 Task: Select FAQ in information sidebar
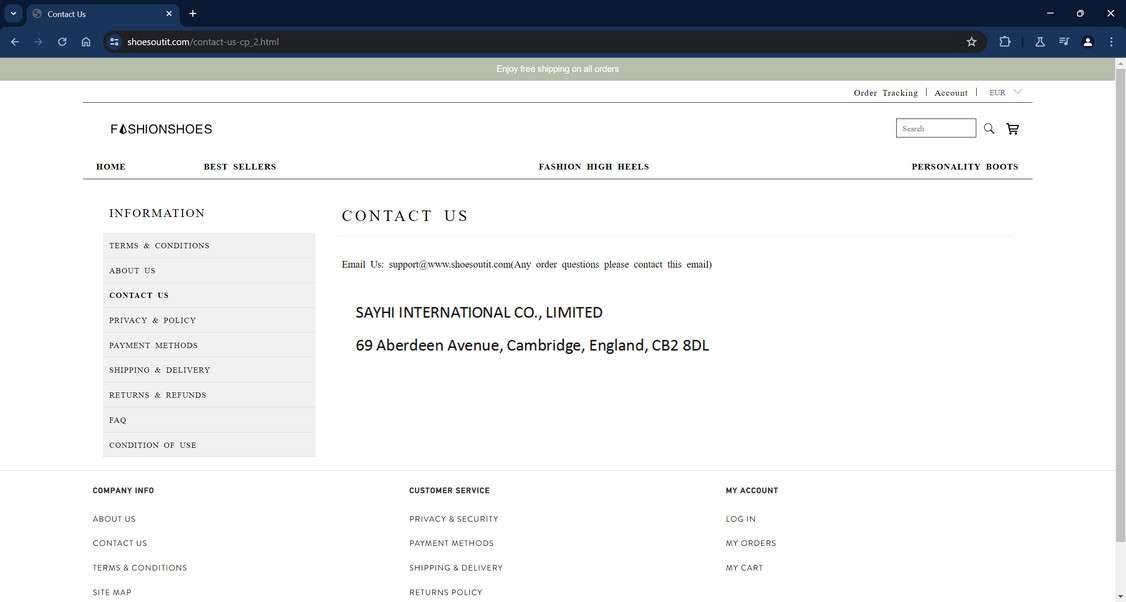[209, 420]
